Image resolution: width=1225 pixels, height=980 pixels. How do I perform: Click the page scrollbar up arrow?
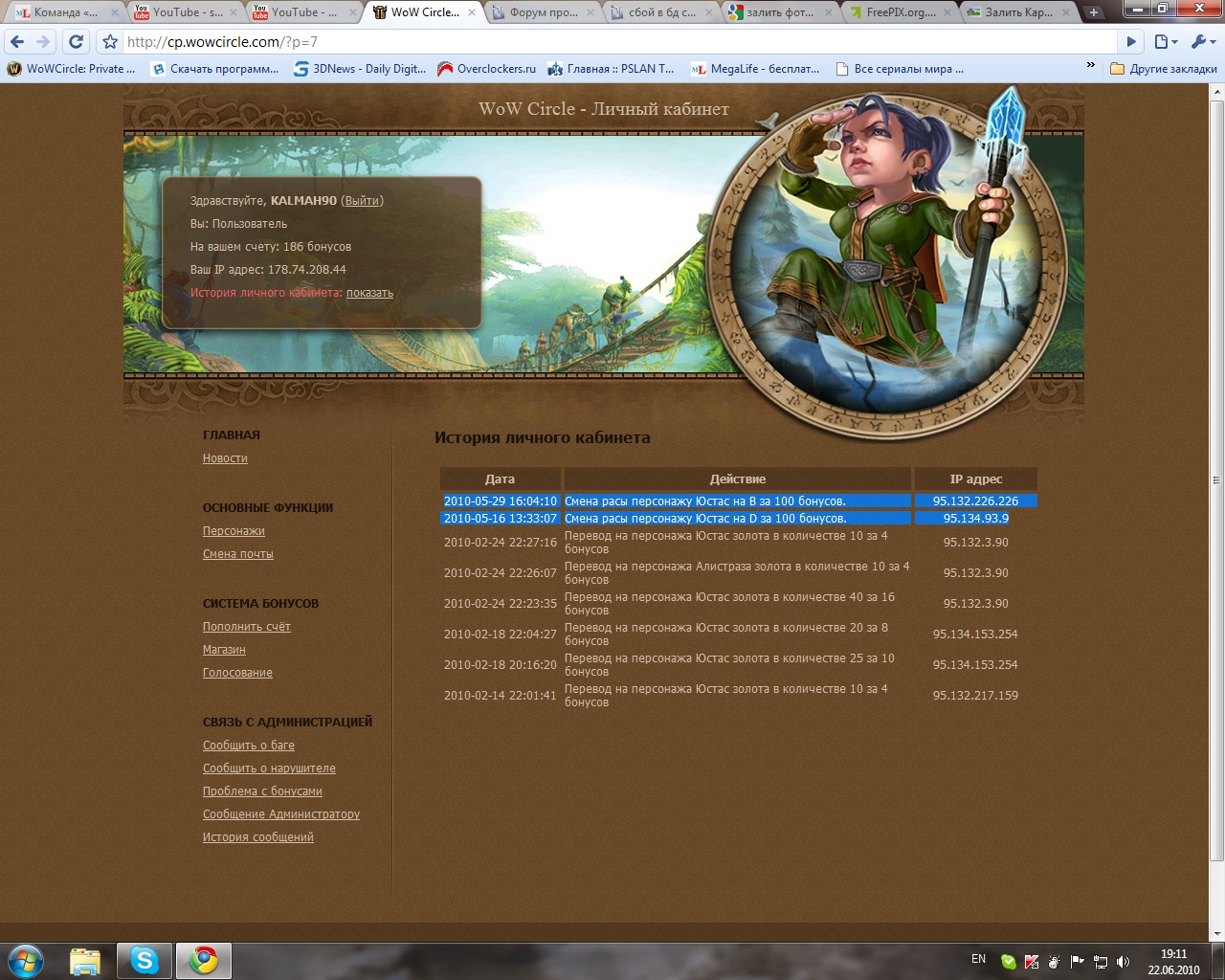point(1217,92)
